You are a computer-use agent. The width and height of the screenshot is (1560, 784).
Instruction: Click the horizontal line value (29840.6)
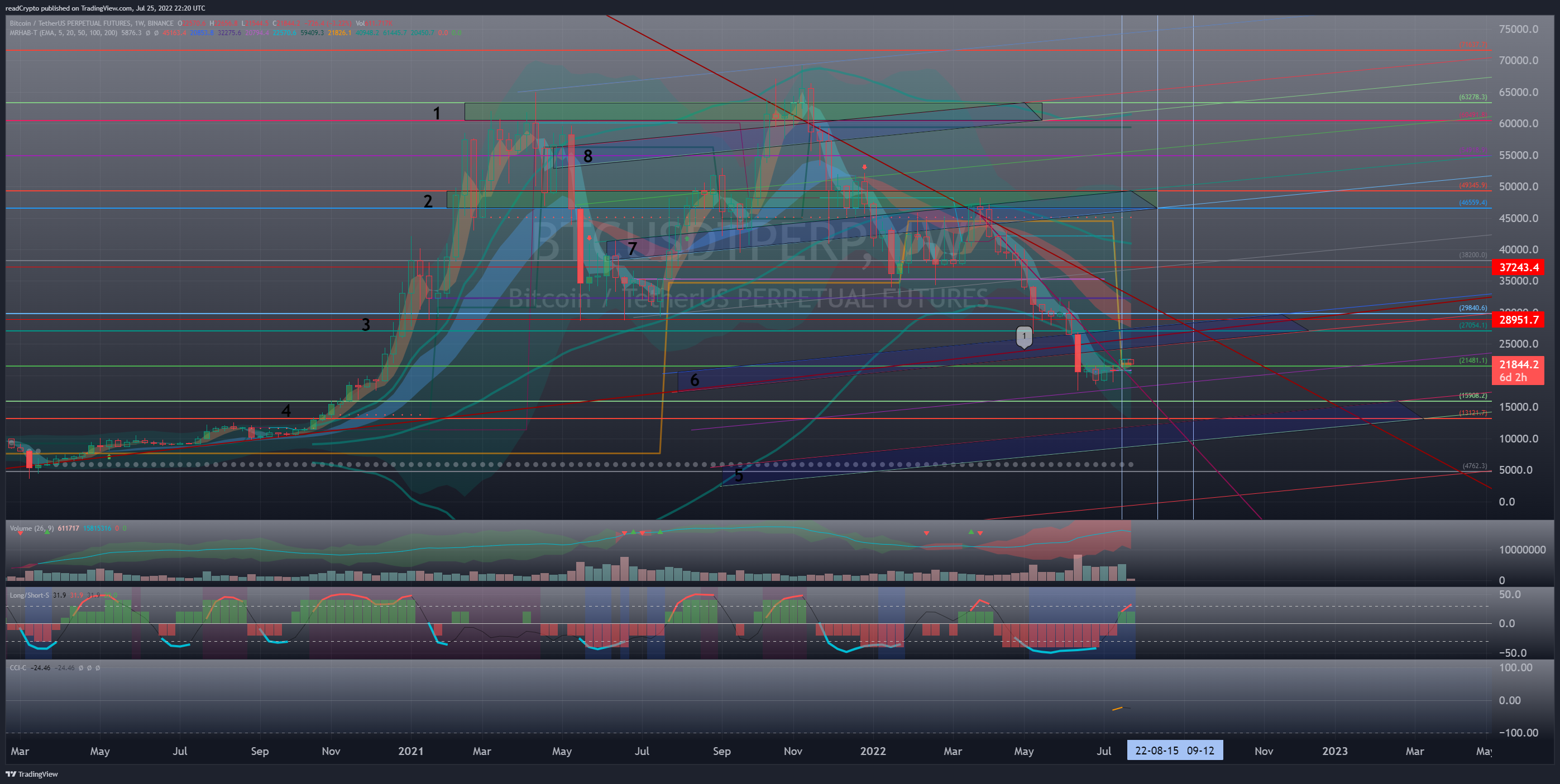pos(1473,308)
